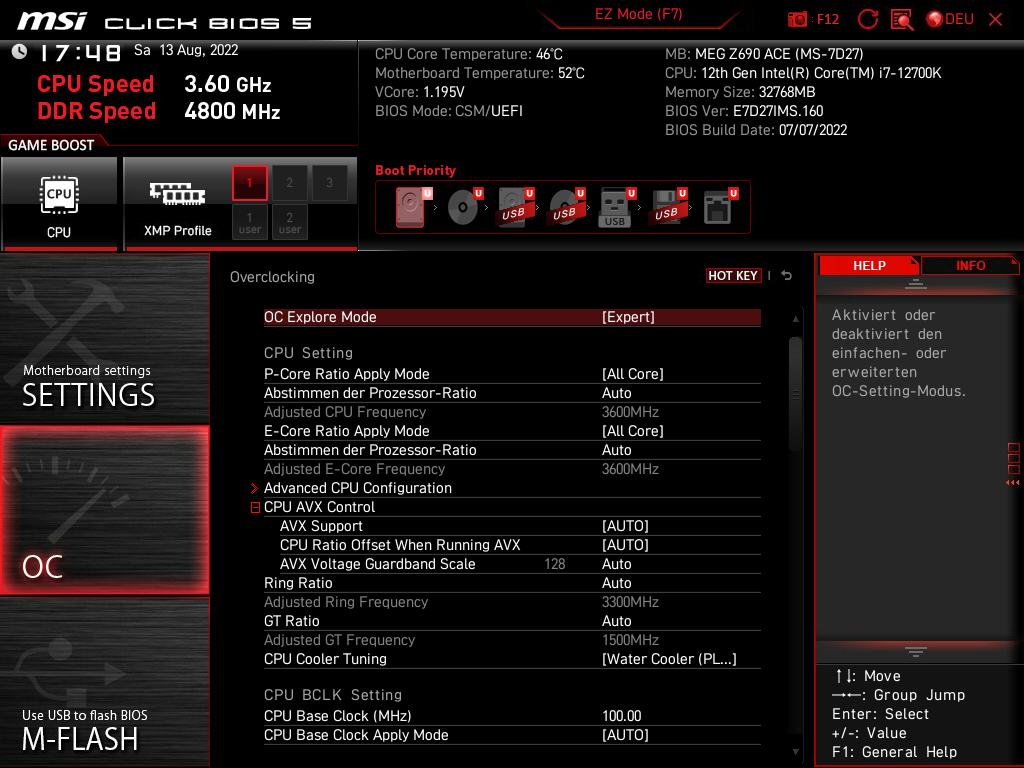The image size is (1024, 768).
Task: Edit CPU Base Clock (MHz) value
Action: (621, 716)
